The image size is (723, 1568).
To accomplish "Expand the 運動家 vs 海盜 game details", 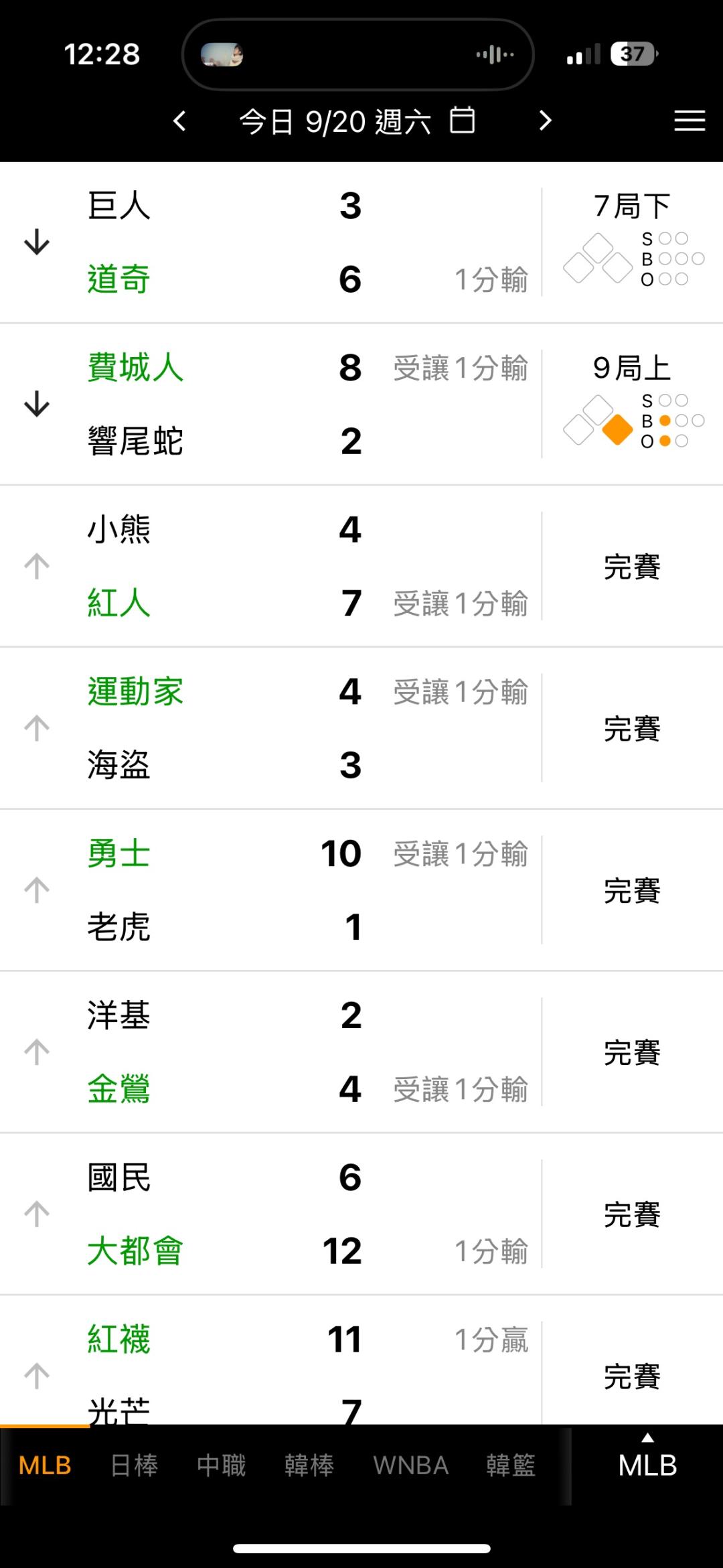I will 37,728.
